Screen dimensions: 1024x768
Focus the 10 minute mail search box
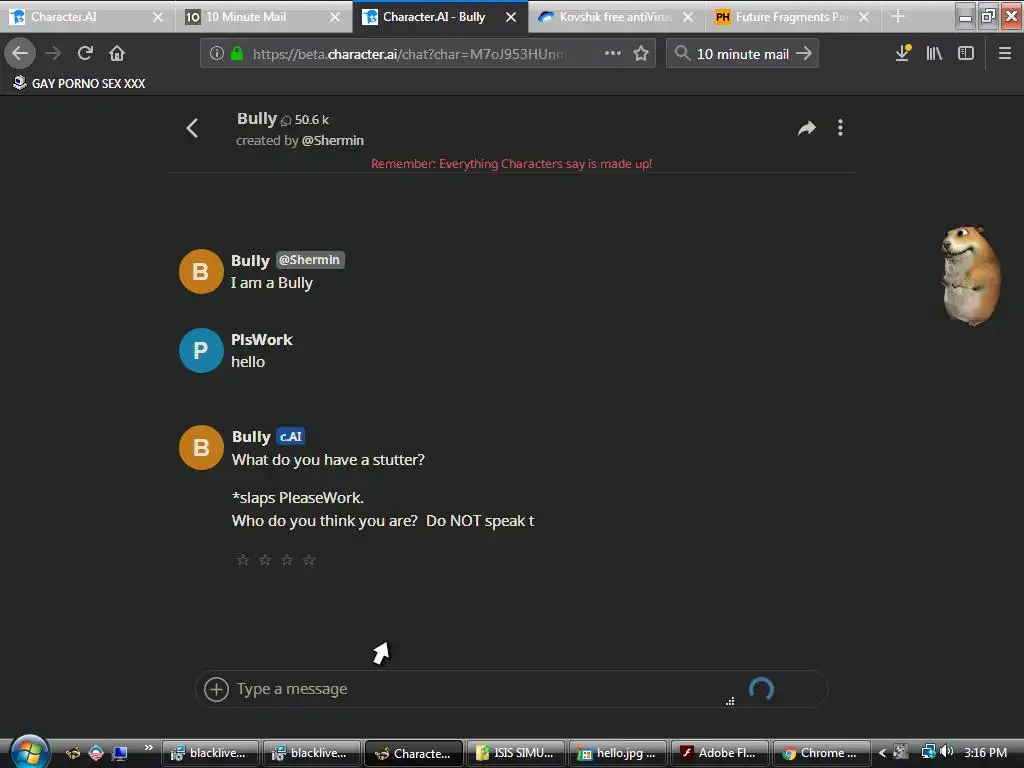(743, 54)
